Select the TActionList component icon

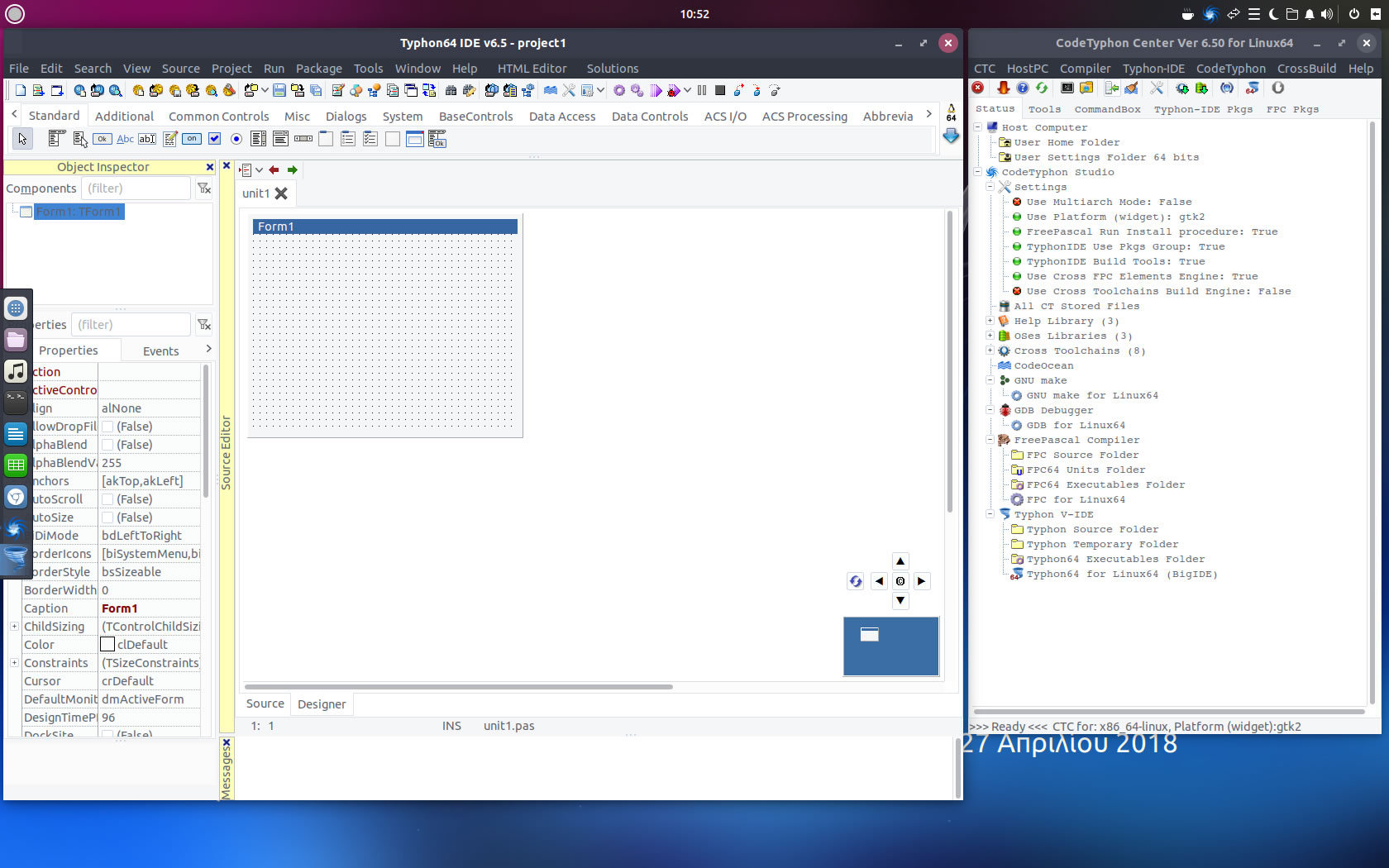coord(437,139)
